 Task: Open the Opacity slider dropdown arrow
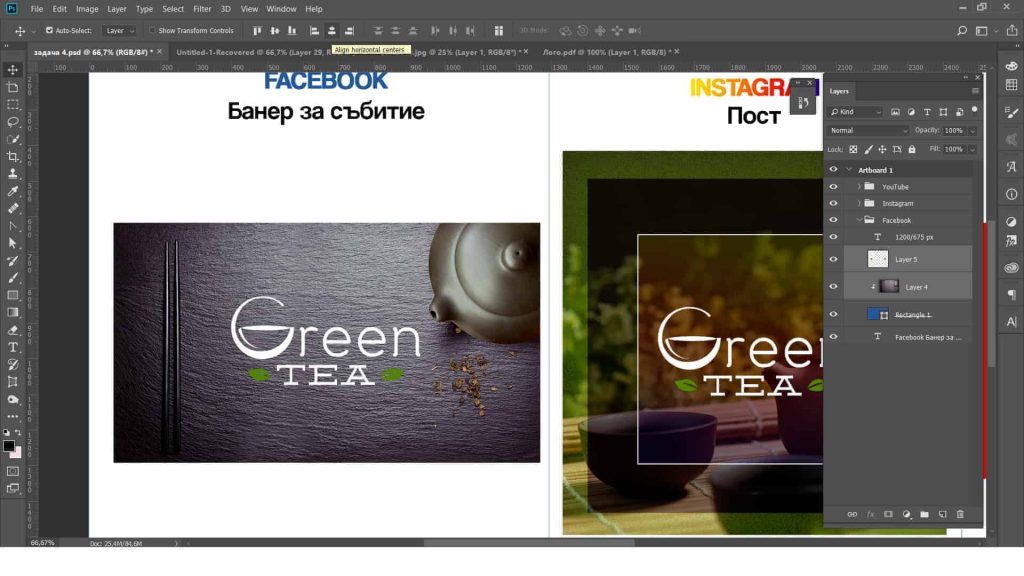(x=972, y=131)
